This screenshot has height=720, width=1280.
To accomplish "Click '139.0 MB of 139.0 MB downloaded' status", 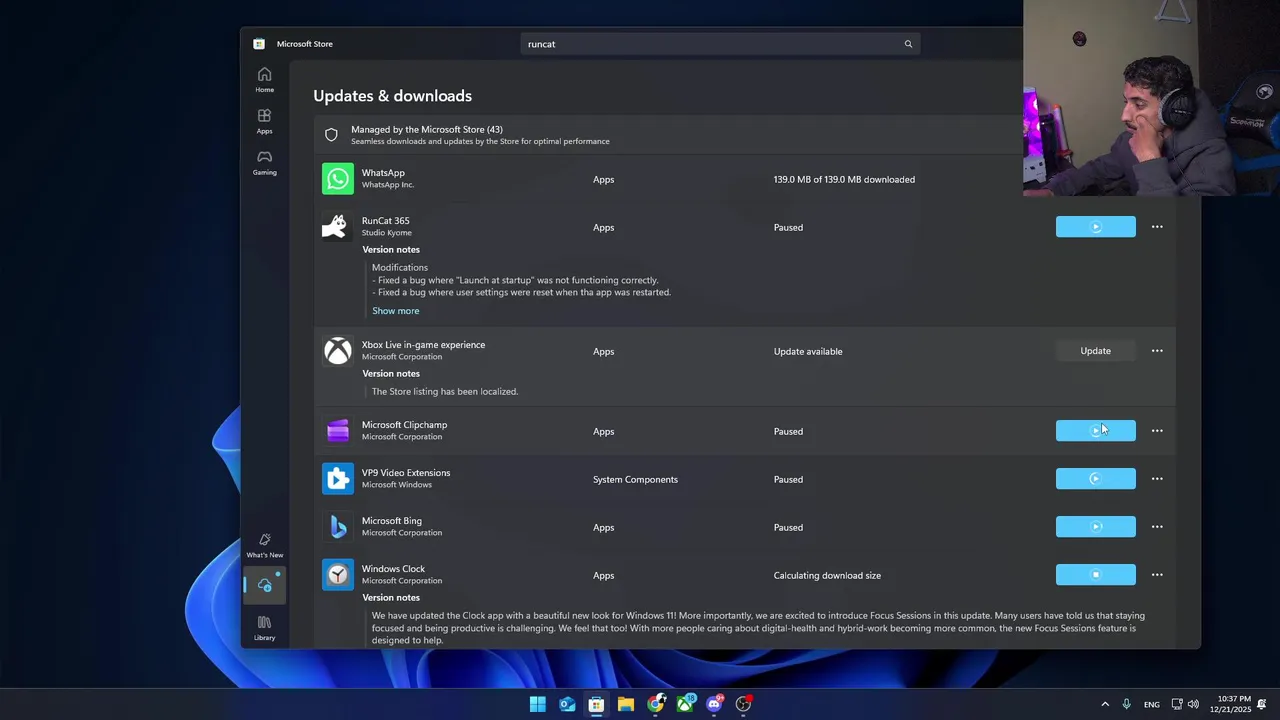I will (x=844, y=179).
